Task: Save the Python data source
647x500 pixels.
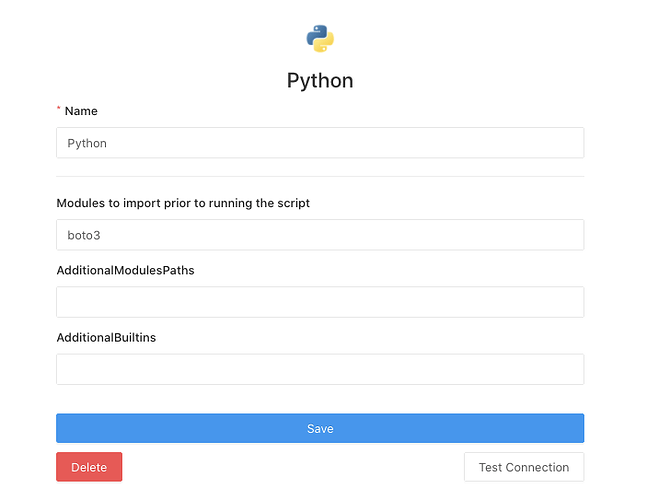Action: [x=320, y=428]
